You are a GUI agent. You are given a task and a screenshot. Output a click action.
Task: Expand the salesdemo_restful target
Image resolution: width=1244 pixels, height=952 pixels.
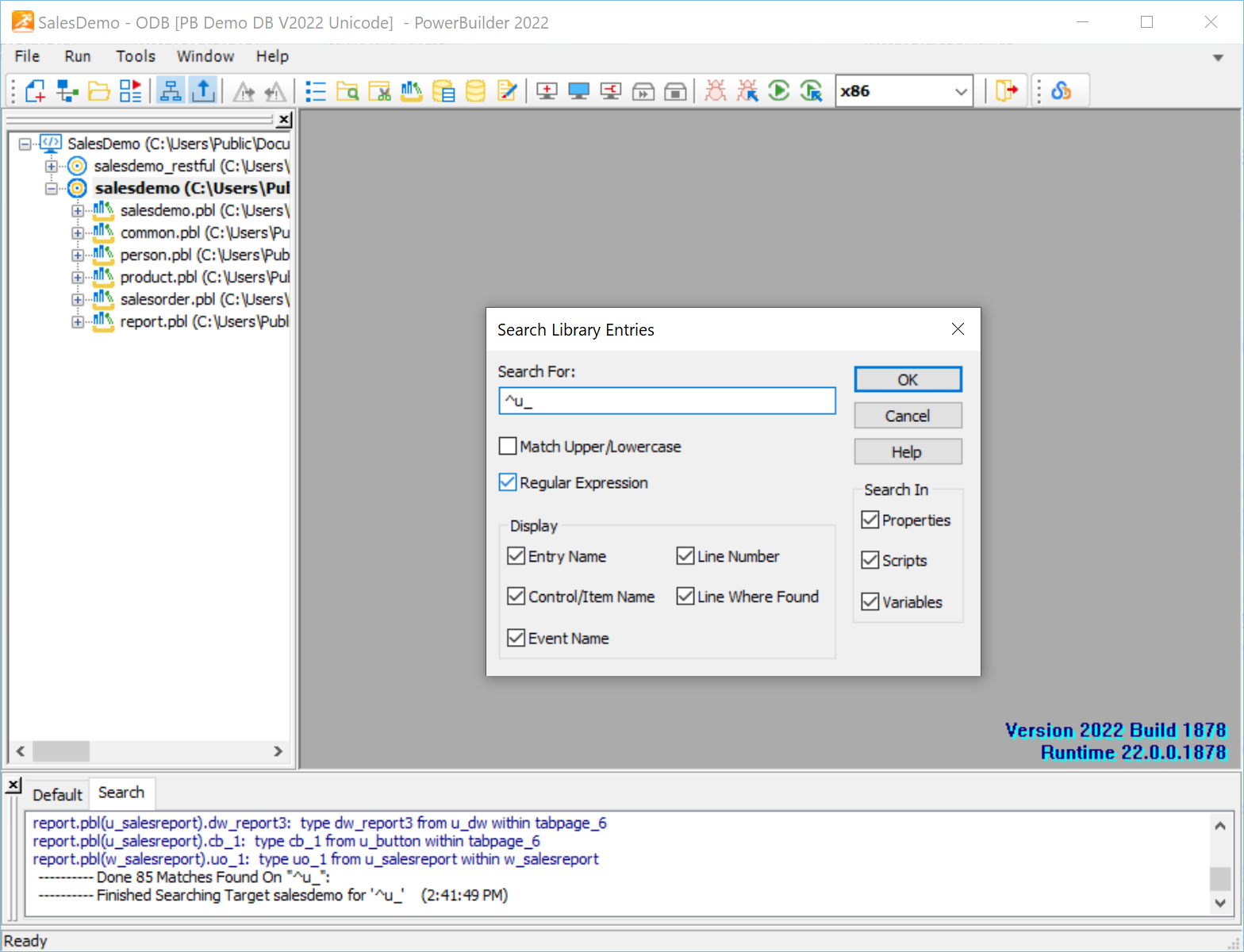(x=52, y=167)
